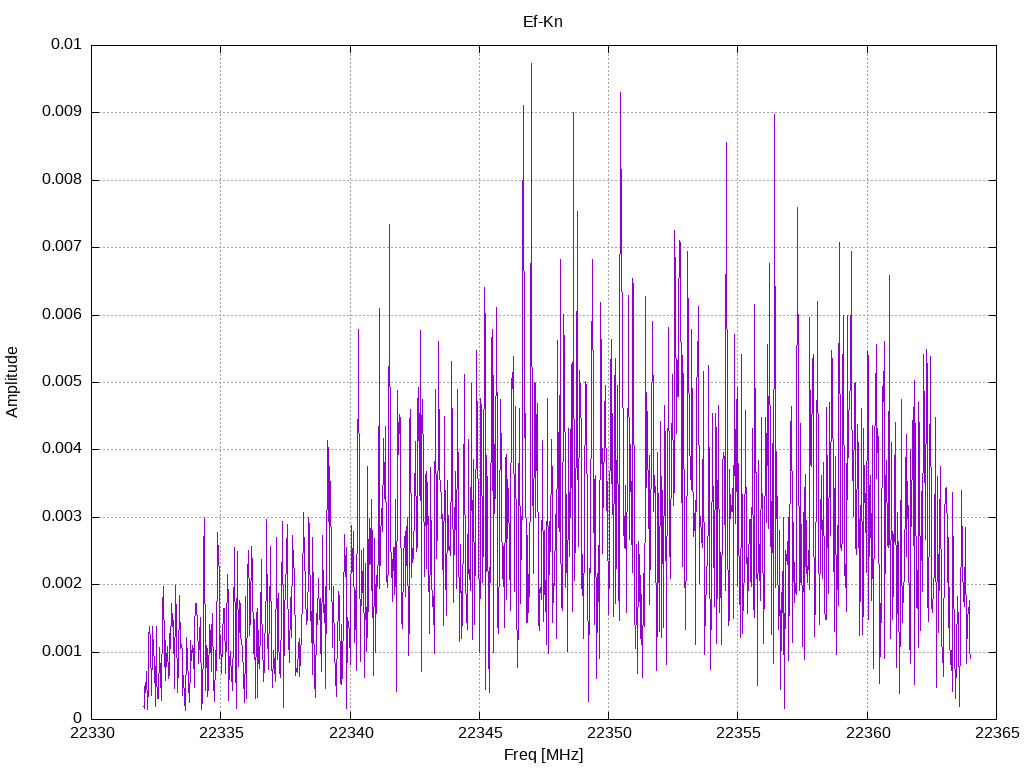Click the tallest spectrum peak near 22347 MHz

click(x=532, y=64)
